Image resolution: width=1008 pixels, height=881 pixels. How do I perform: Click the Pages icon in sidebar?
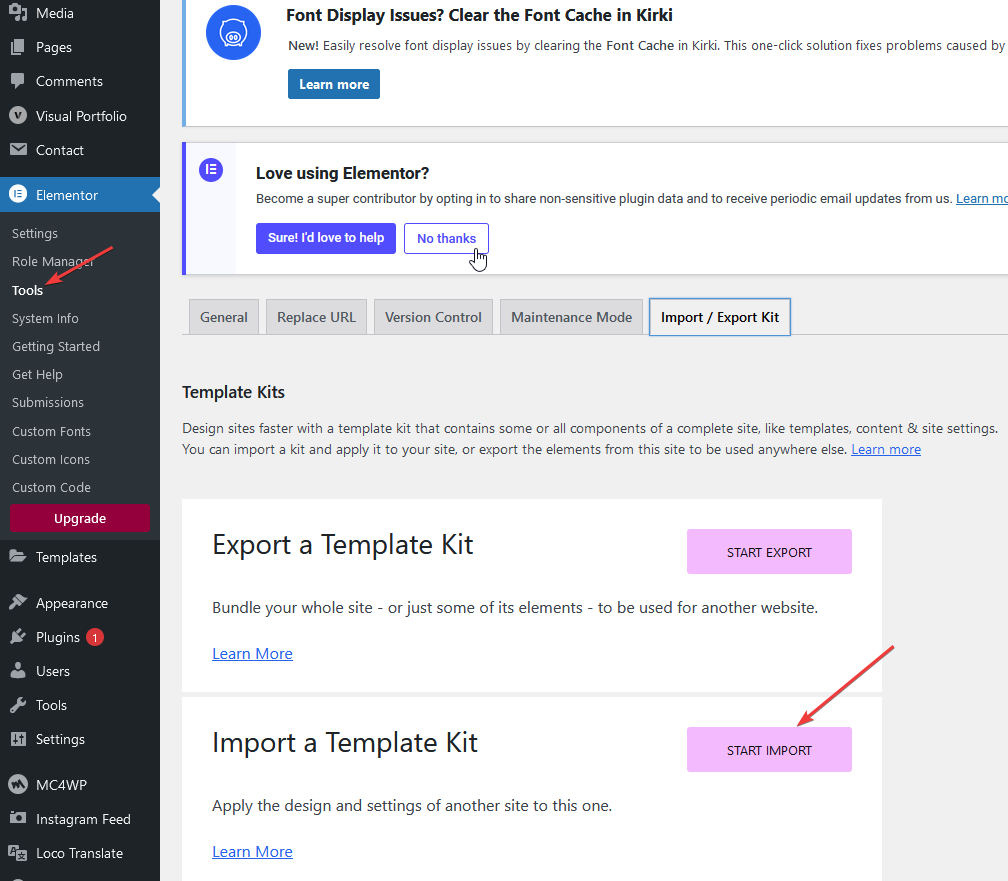pyautogui.click(x=18, y=47)
